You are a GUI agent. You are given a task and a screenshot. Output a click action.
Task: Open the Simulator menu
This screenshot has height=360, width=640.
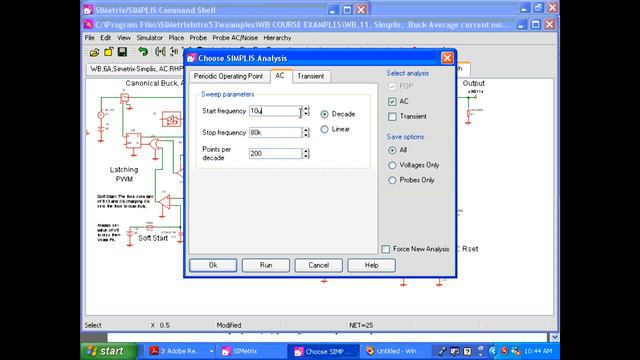149,38
